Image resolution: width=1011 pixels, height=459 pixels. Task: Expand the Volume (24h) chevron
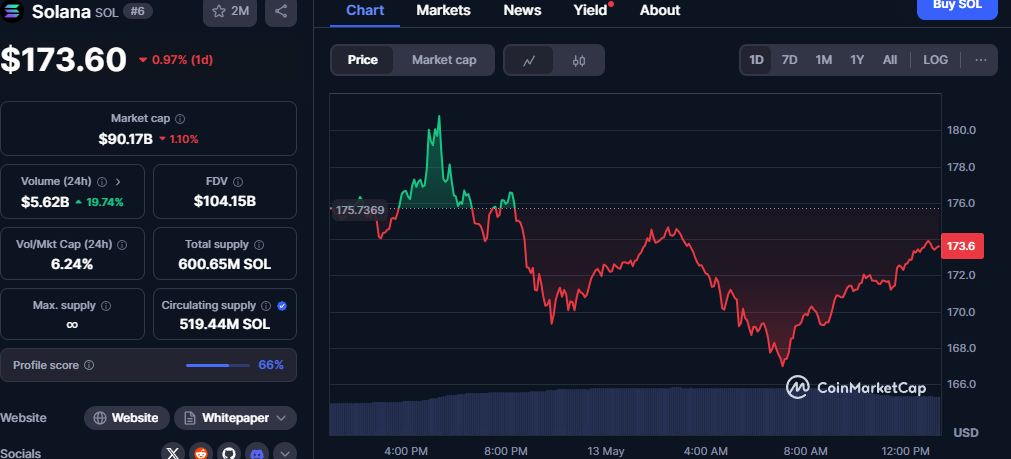click(118, 182)
